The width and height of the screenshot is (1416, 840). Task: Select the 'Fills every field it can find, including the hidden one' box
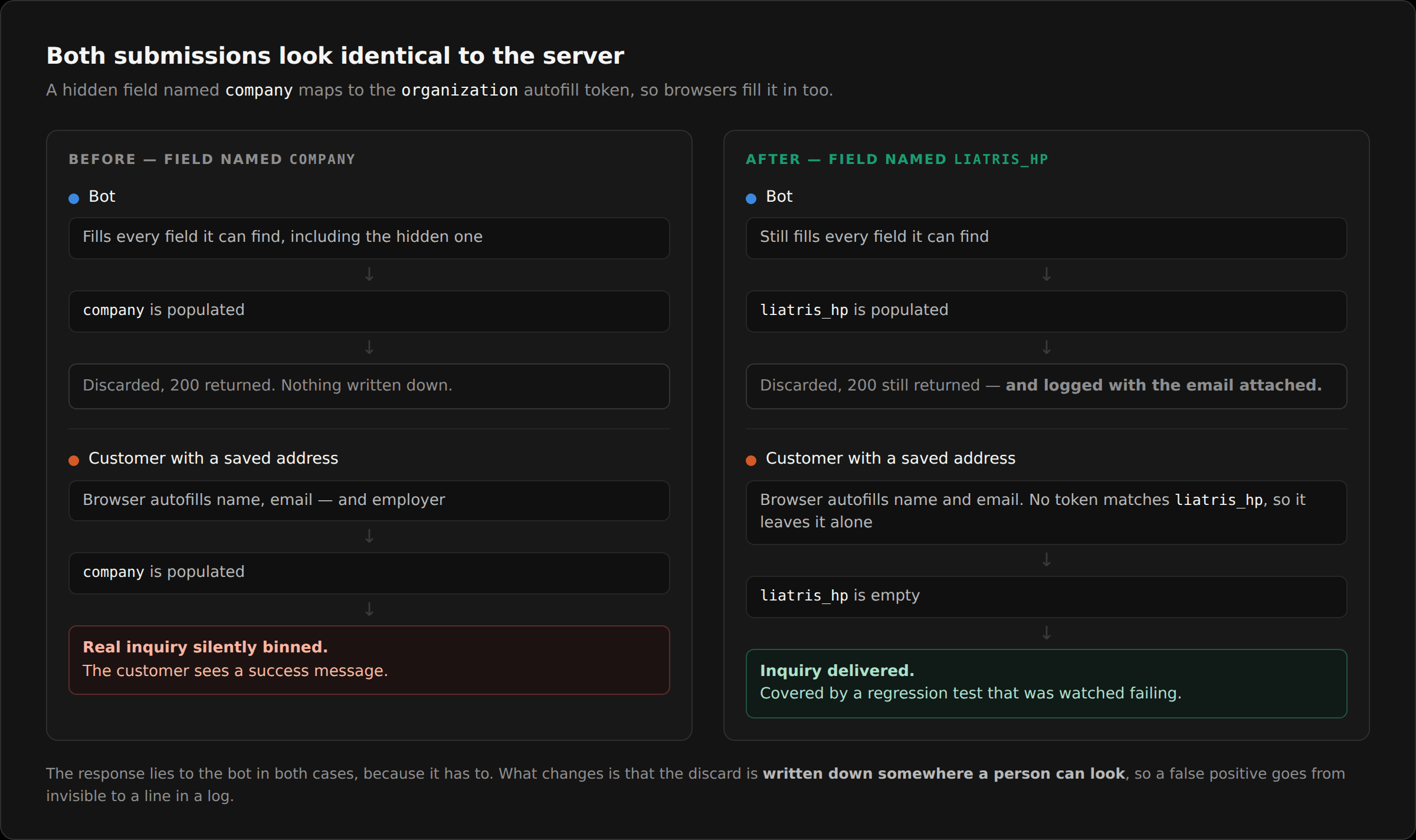369,238
